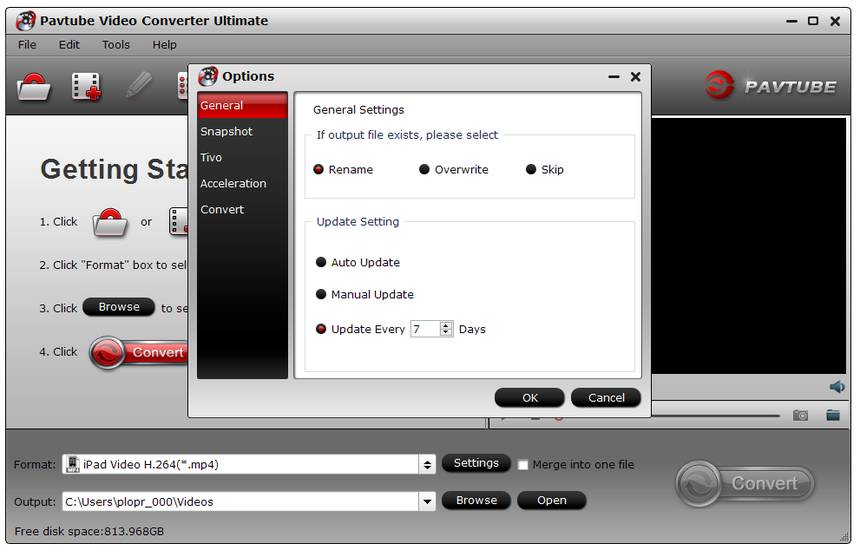
Task: Click the Options dialog title icon
Action: point(208,76)
